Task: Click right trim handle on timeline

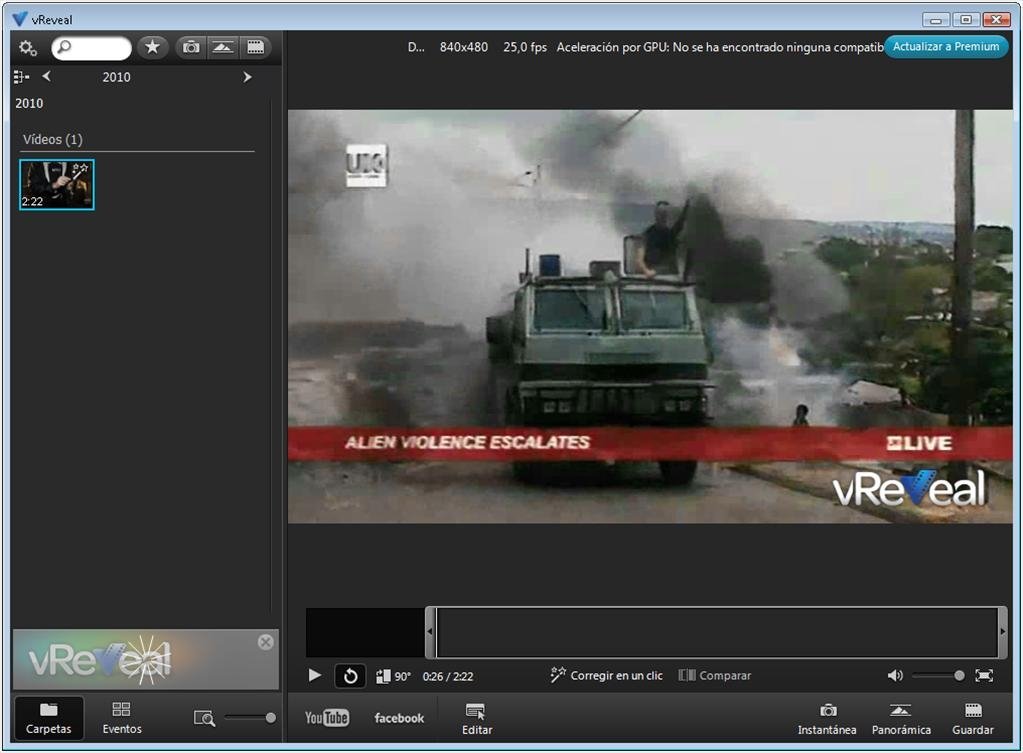Action: 1002,632
